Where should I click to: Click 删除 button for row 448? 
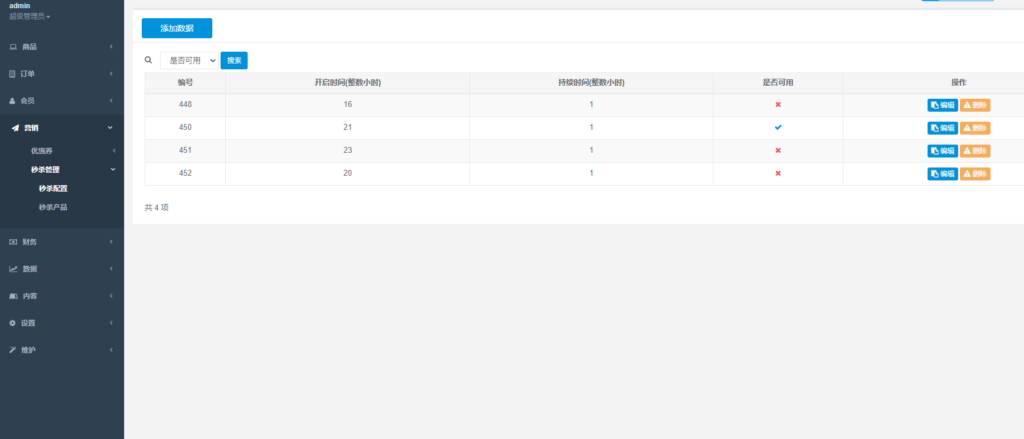(x=975, y=105)
